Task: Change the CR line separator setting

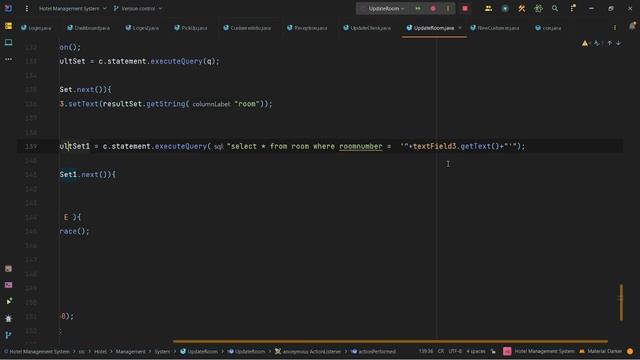Action: (x=441, y=351)
